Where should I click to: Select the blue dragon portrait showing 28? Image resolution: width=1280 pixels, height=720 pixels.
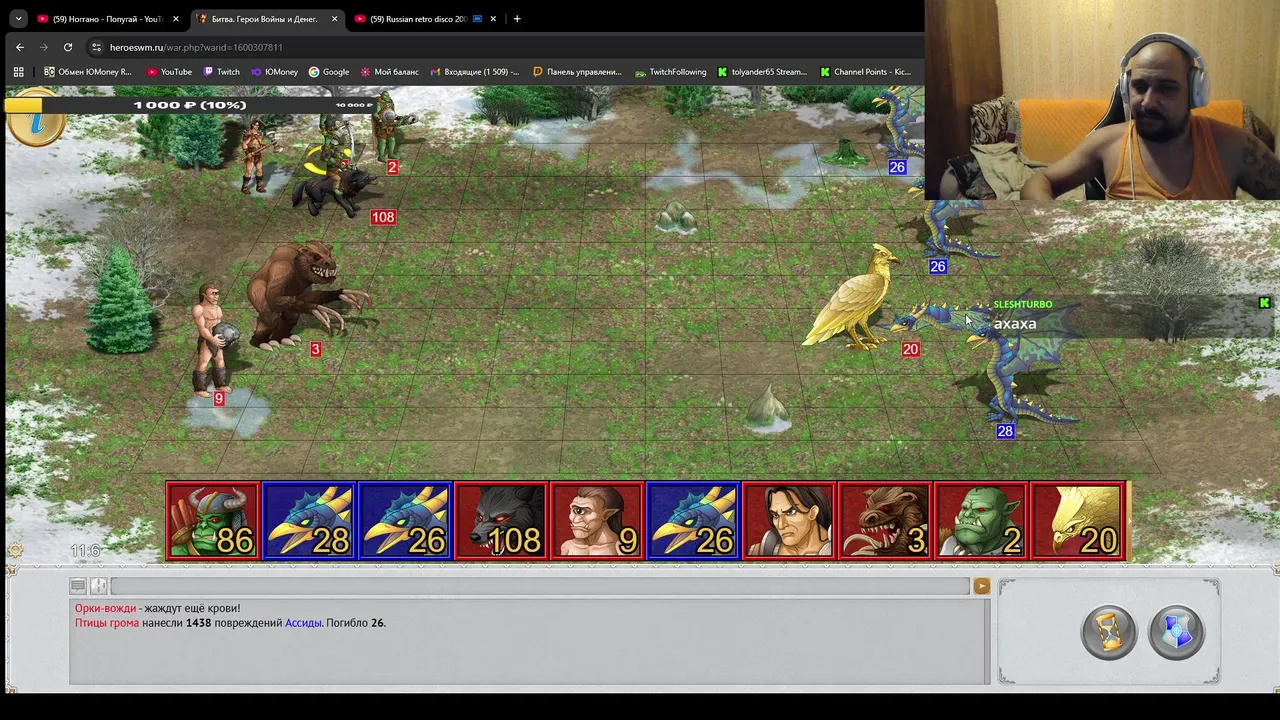pos(309,521)
